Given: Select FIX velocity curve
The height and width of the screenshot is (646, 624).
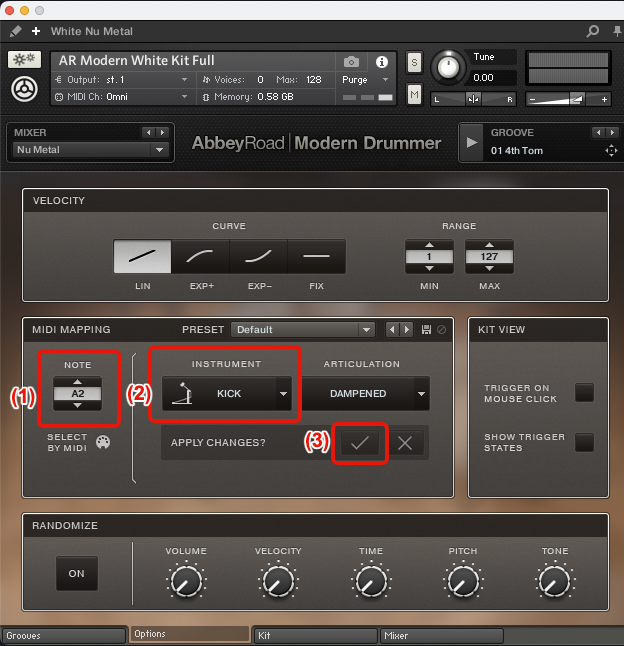Looking at the screenshot, I should (316, 256).
